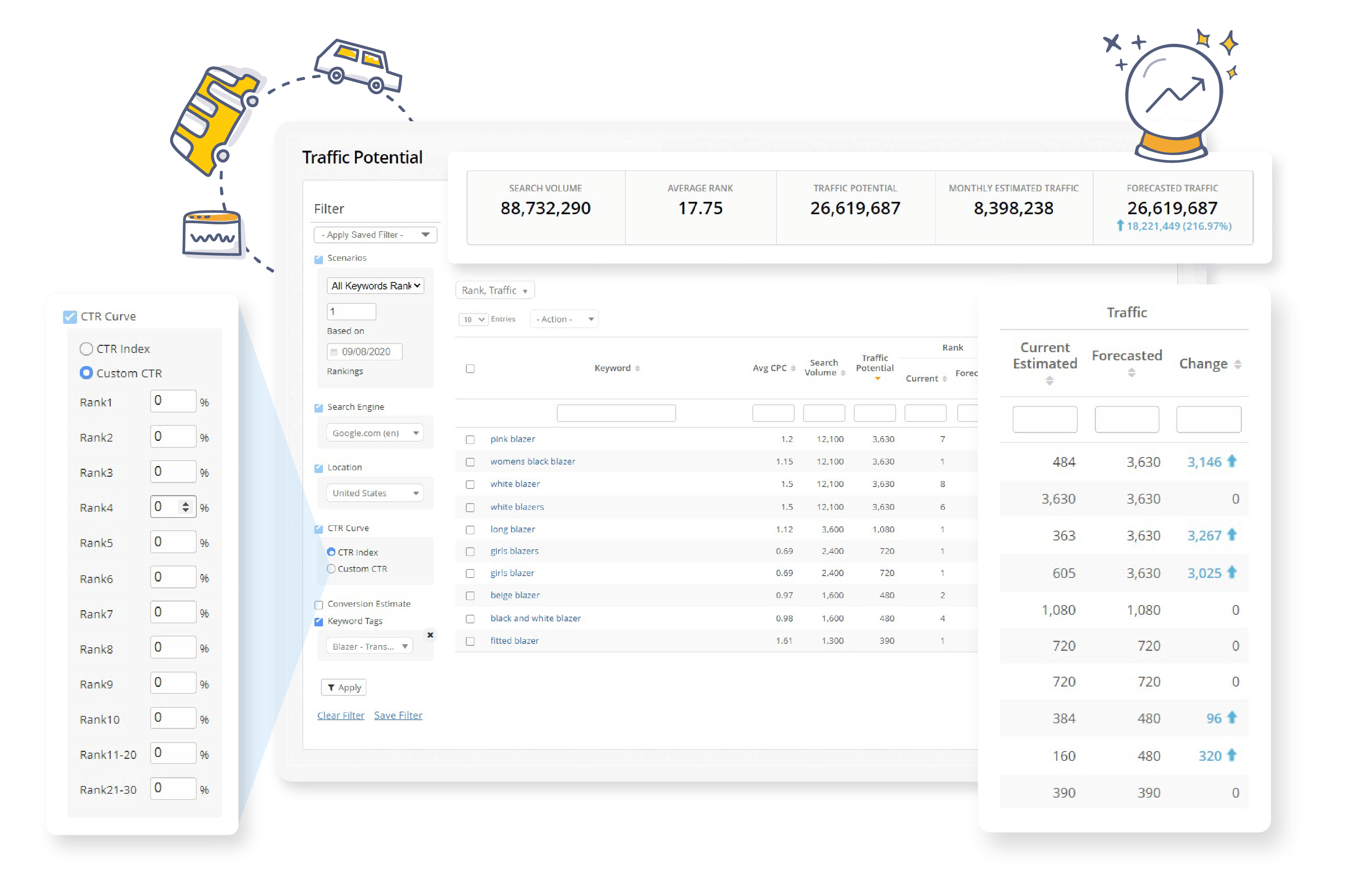Open the United States location dropdown

pos(374,493)
